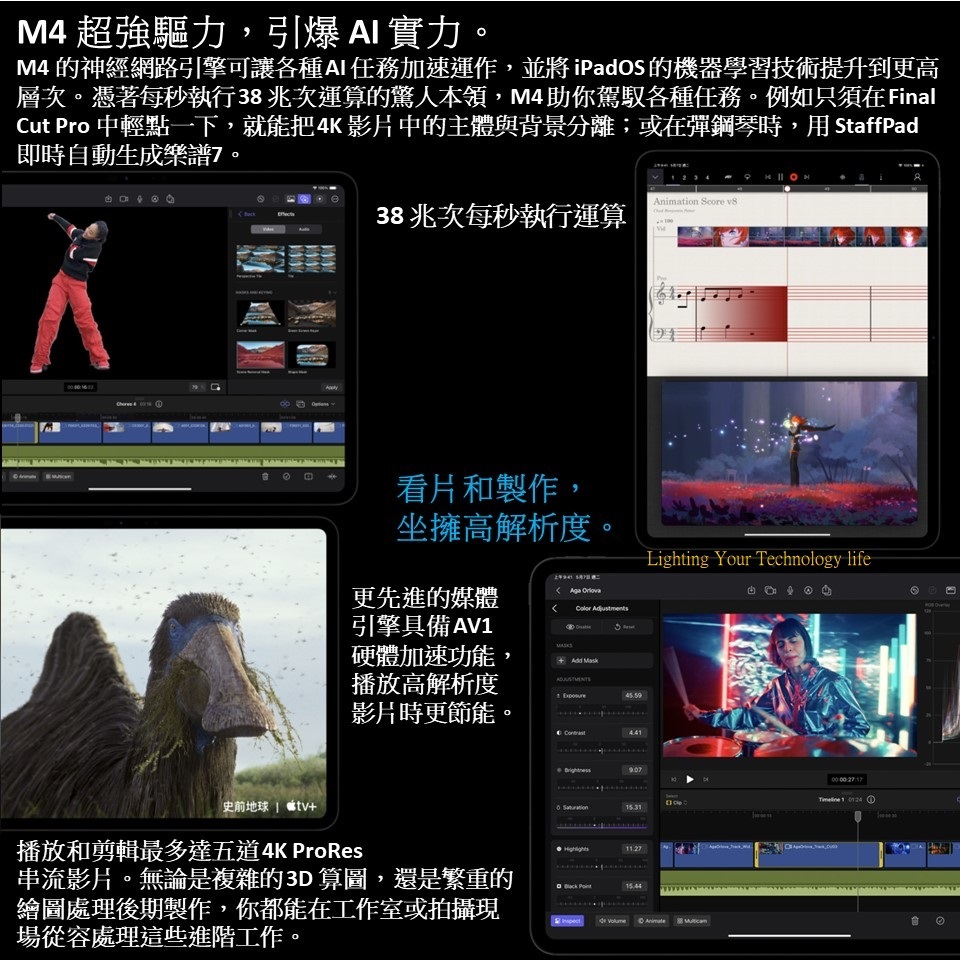Open camera icon in Aga Orlova project toolbar

pos(770,591)
